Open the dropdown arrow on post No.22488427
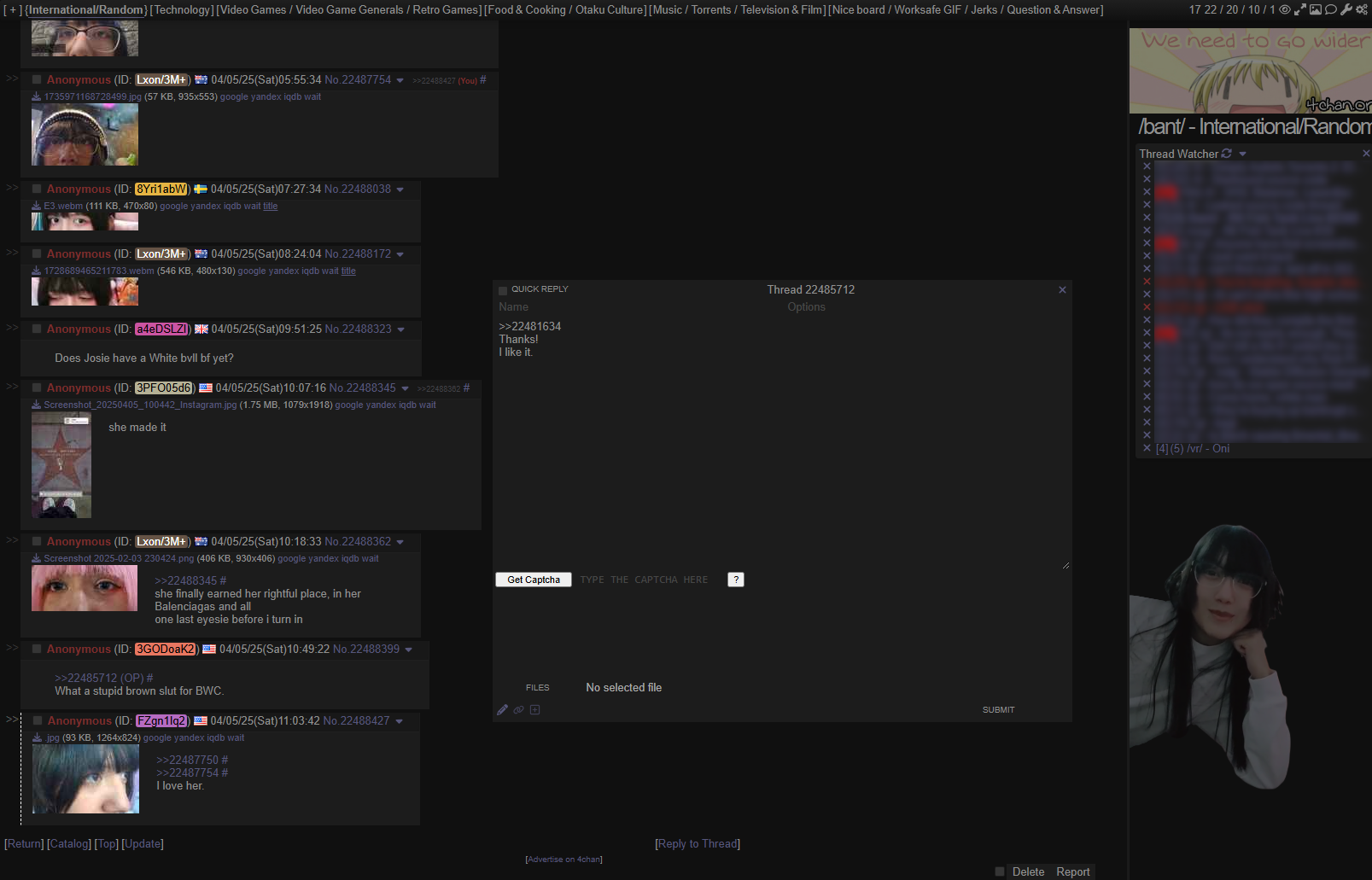The image size is (1372, 880). coord(399,721)
